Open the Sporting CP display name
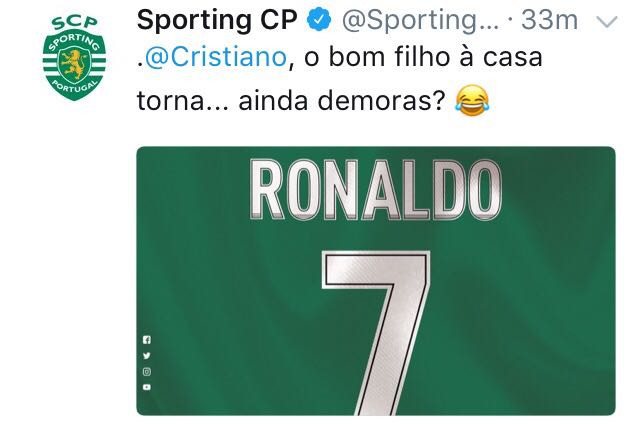The image size is (640, 426). pyautogui.click(x=218, y=20)
